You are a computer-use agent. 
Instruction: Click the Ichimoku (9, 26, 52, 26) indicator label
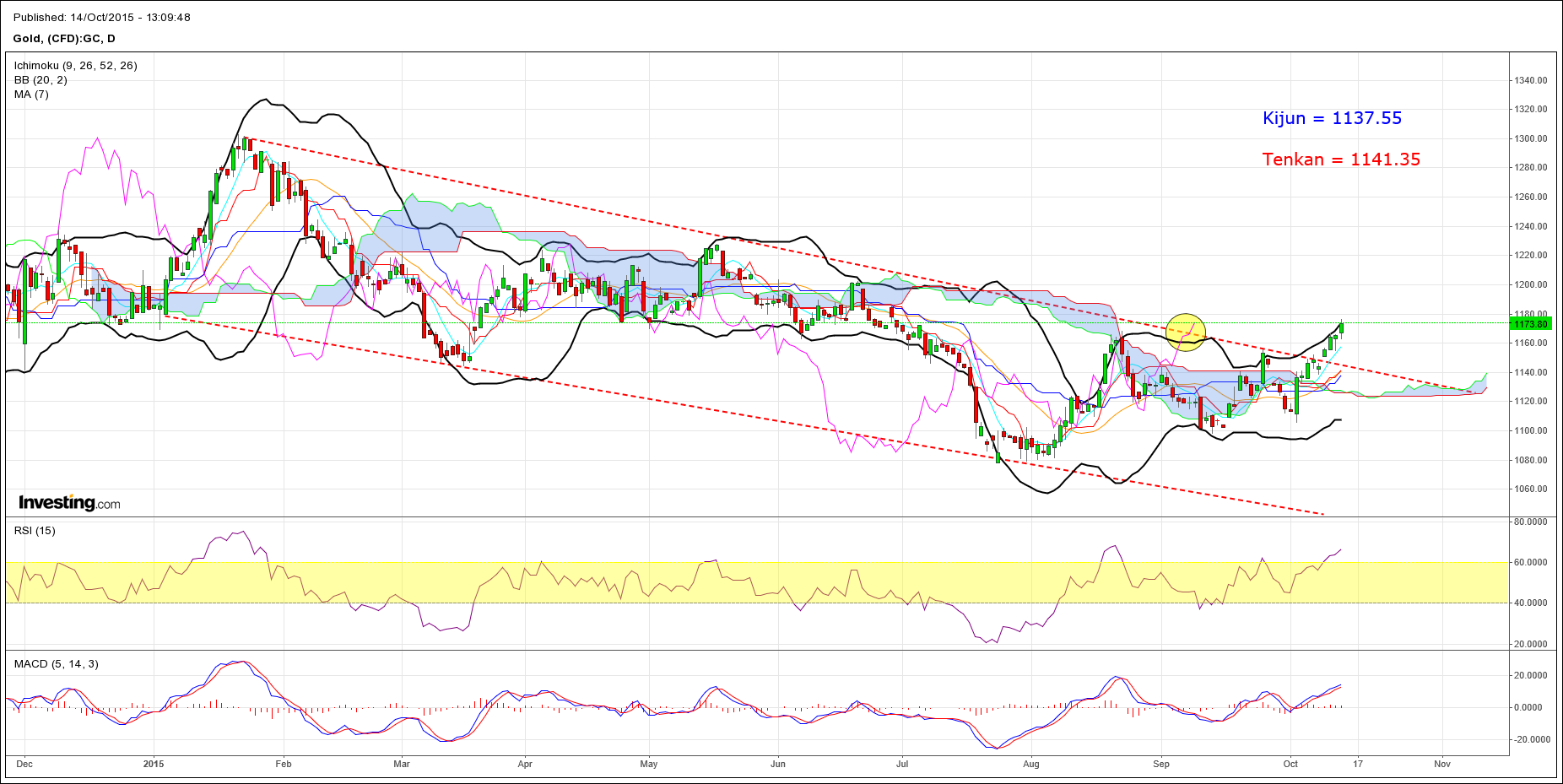[x=76, y=66]
